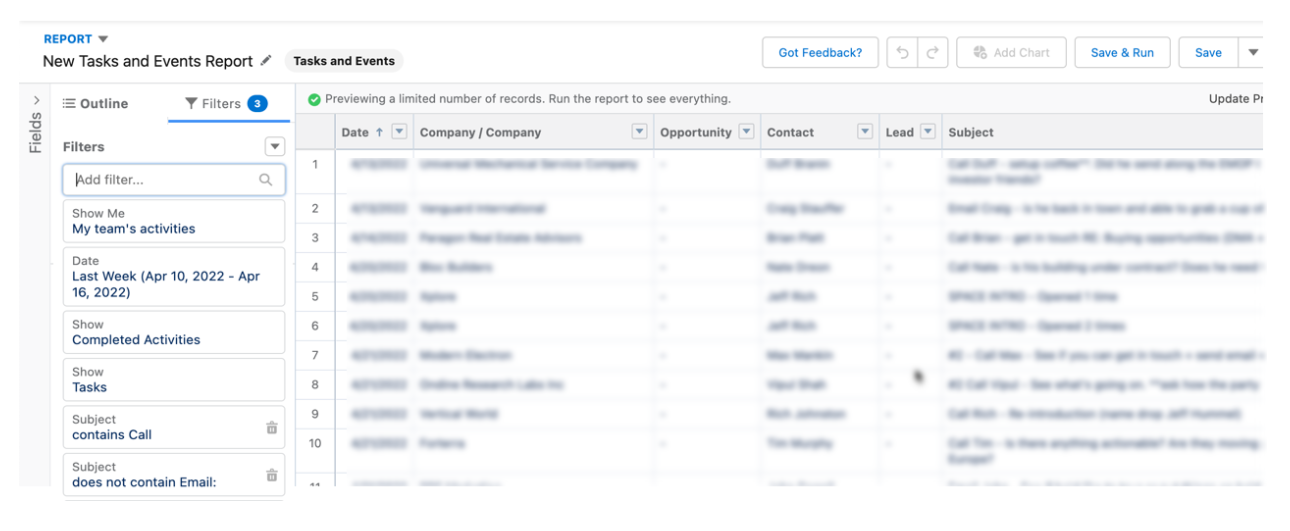Viewport: 1290px width, 531px height.
Task: Click into the Add filter search field
Action: point(174,180)
